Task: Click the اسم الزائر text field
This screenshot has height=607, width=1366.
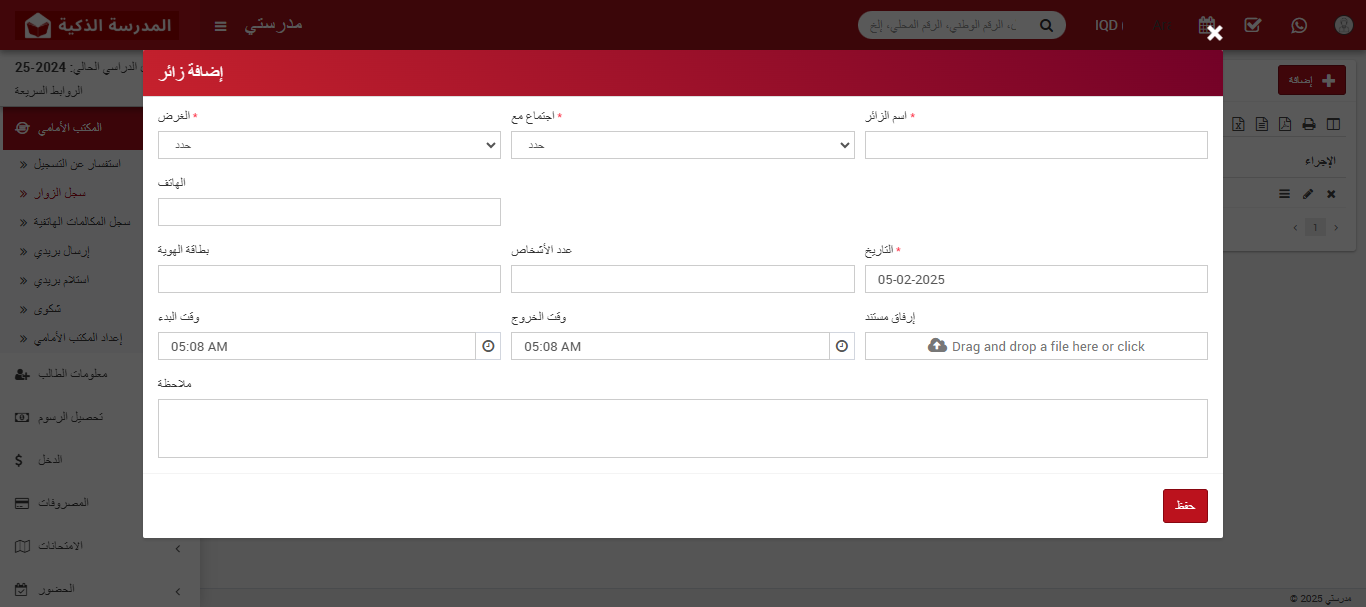Action: 1036,145
